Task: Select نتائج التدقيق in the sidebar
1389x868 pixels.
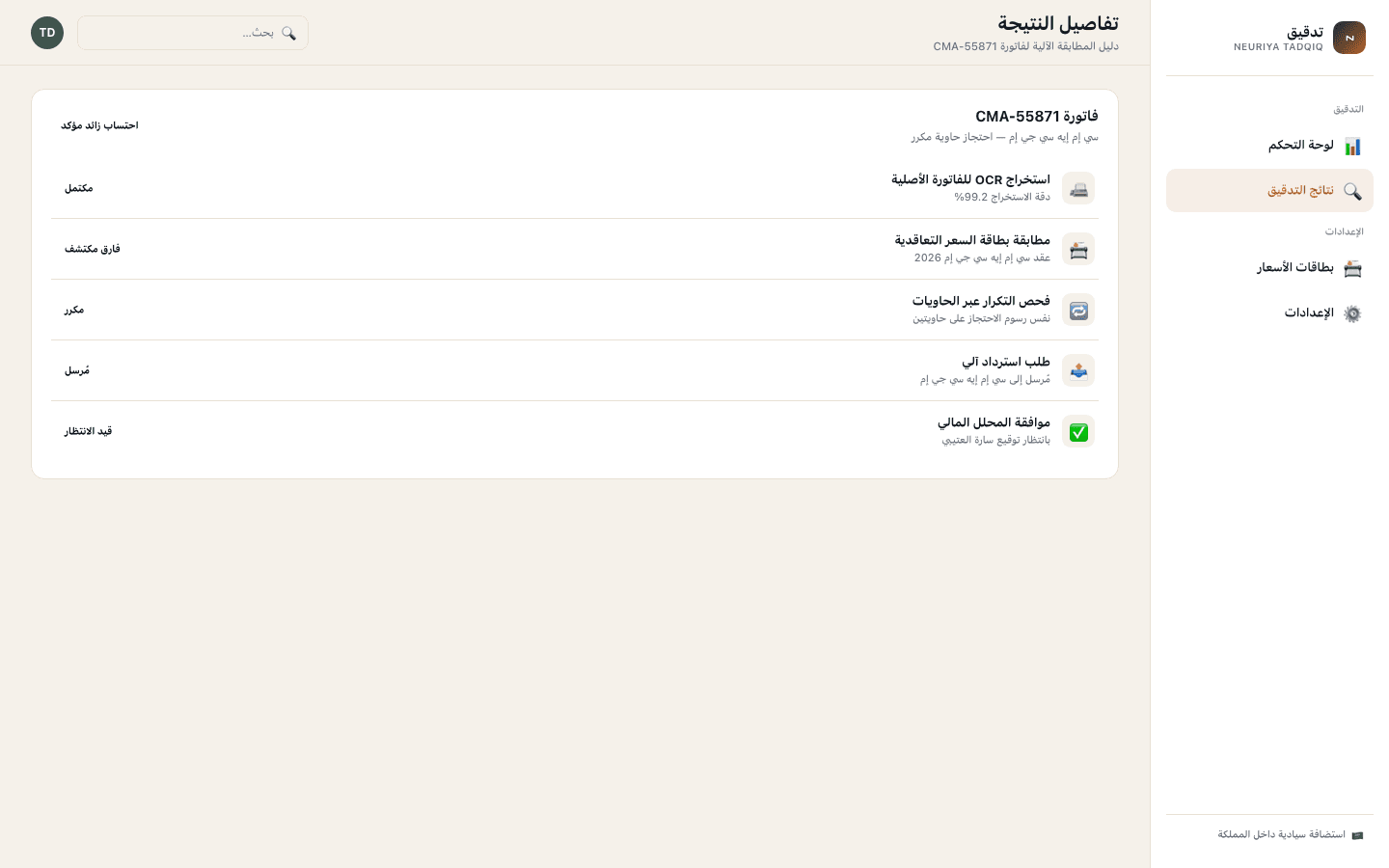Action: coord(1269,191)
